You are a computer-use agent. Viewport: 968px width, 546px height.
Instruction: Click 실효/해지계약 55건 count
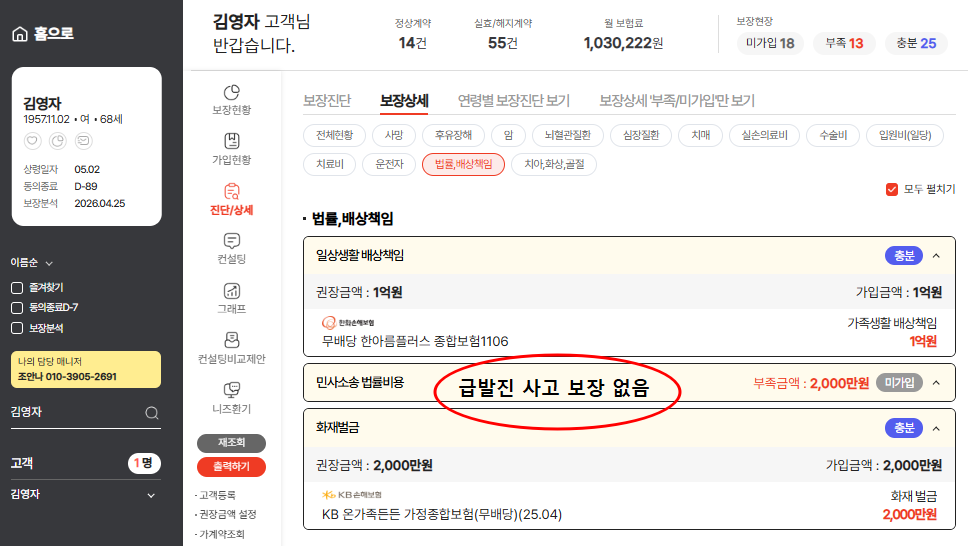(503, 43)
